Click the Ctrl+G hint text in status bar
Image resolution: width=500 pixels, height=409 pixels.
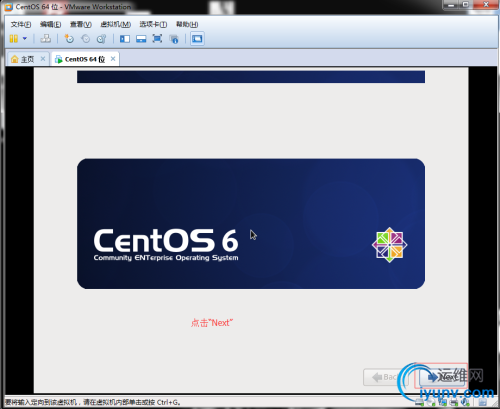(169, 402)
